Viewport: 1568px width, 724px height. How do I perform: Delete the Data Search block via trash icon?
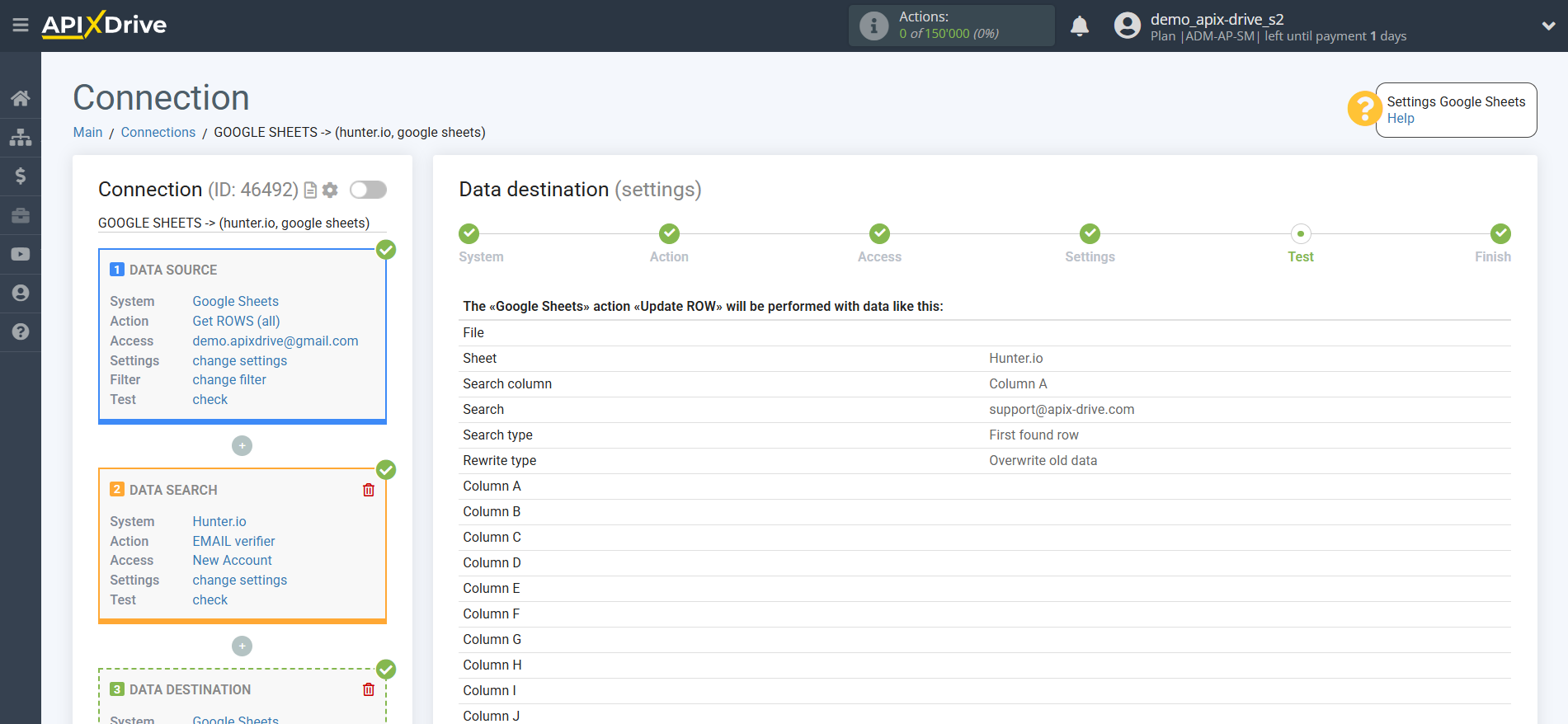tap(369, 490)
